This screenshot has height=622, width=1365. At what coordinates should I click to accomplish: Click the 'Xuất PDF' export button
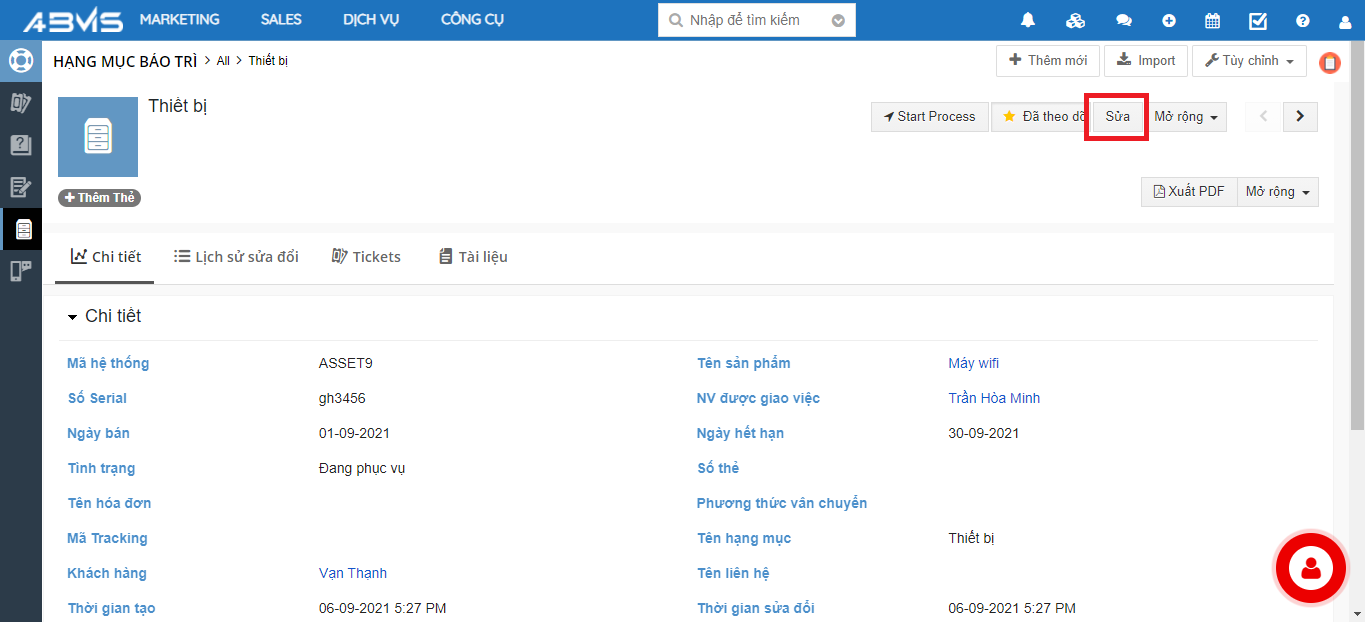click(1189, 192)
